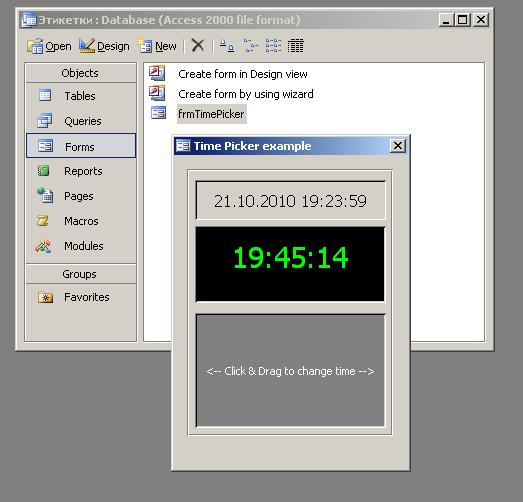Create a new object with New button
Viewport: 523px width, 502px height.
pyautogui.click(x=157, y=46)
